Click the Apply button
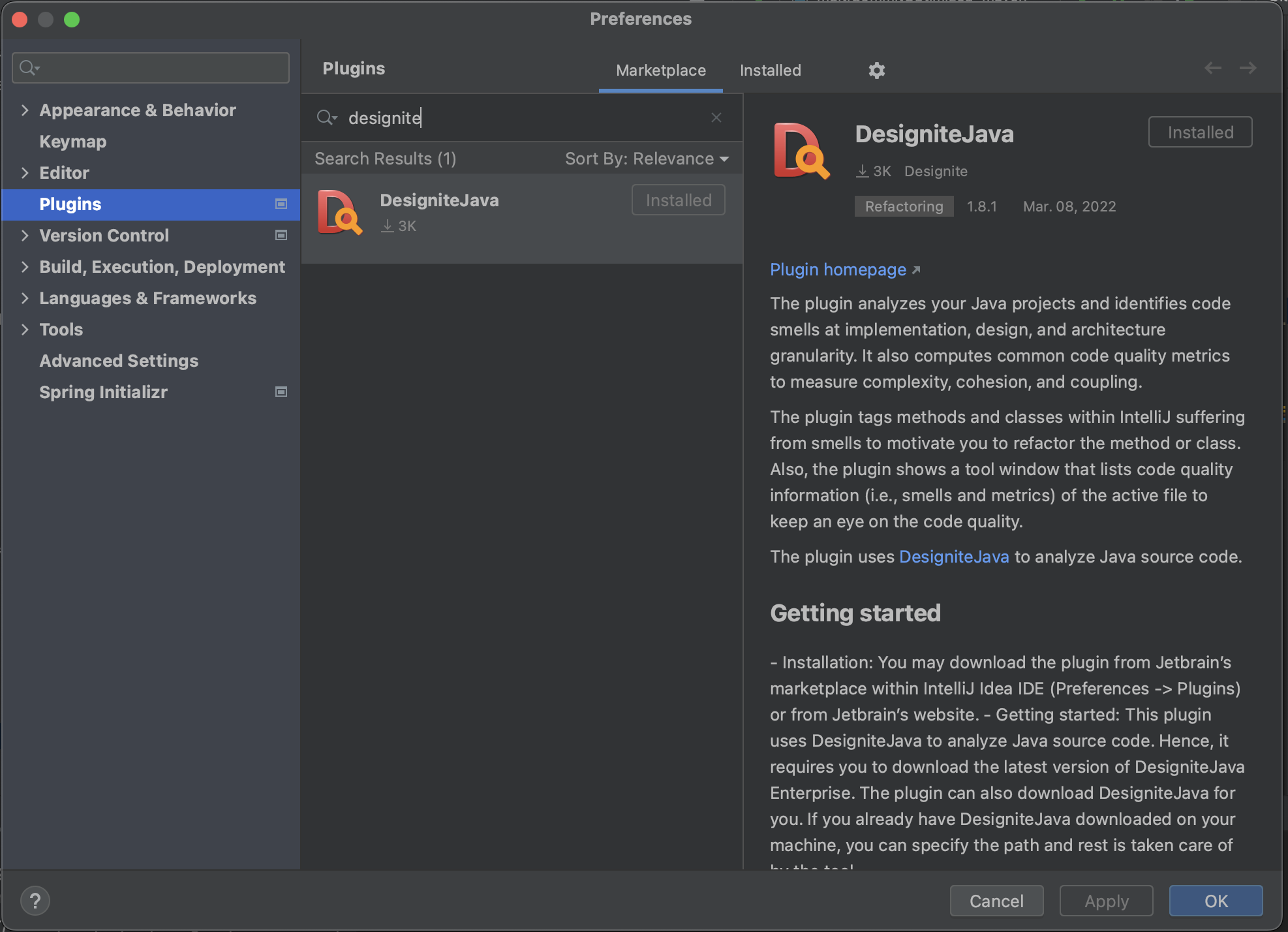1288x932 pixels. (1106, 901)
